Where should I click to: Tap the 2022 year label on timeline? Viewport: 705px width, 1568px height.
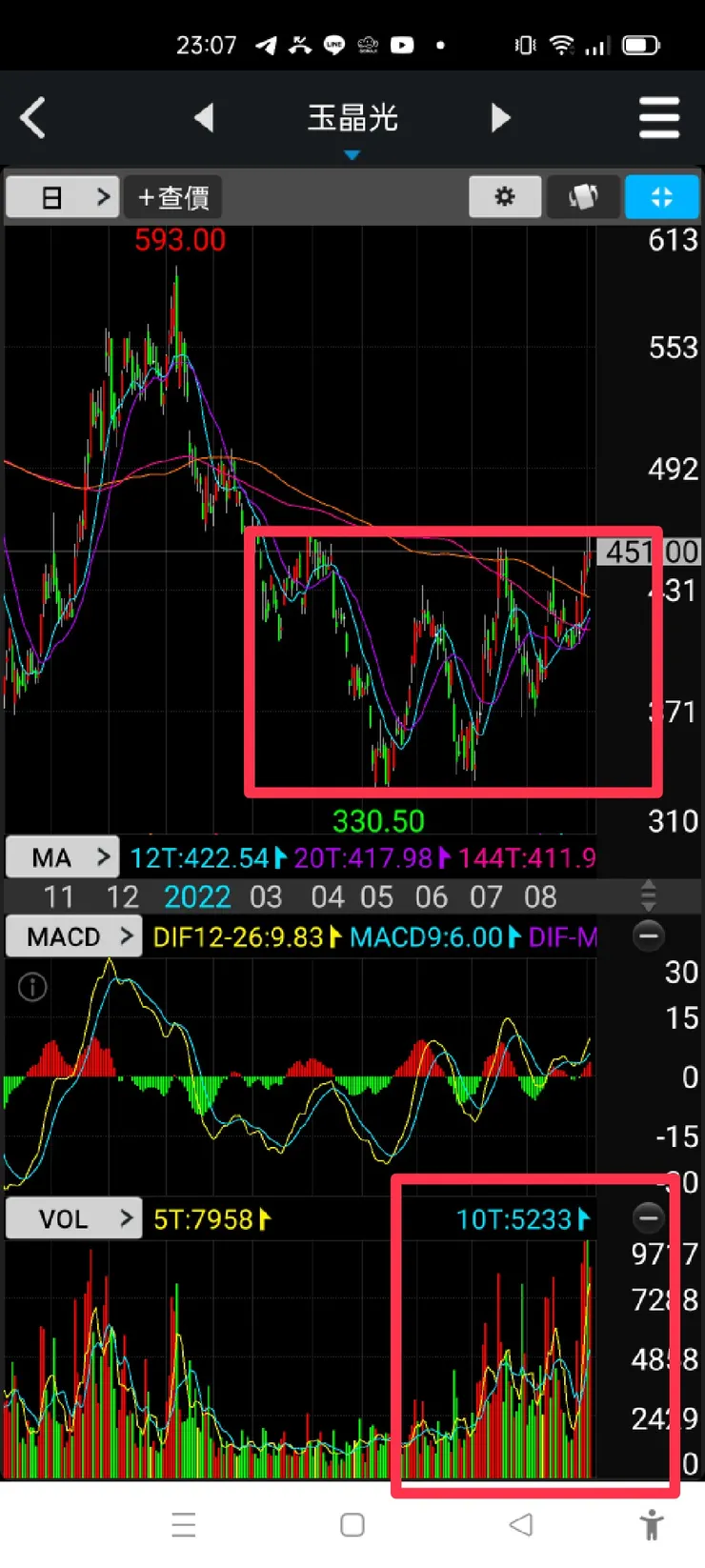point(197,897)
